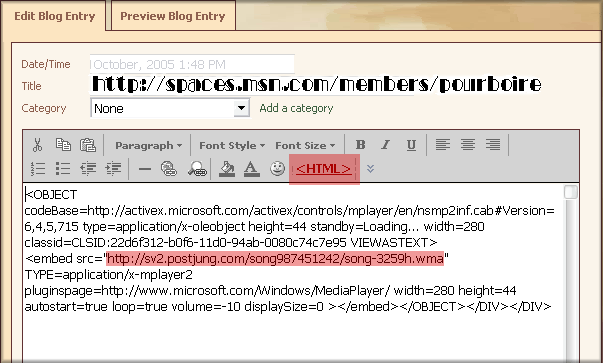Choose font text color
Image resolution: width=603 pixels, height=363 pixels.
[252, 169]
